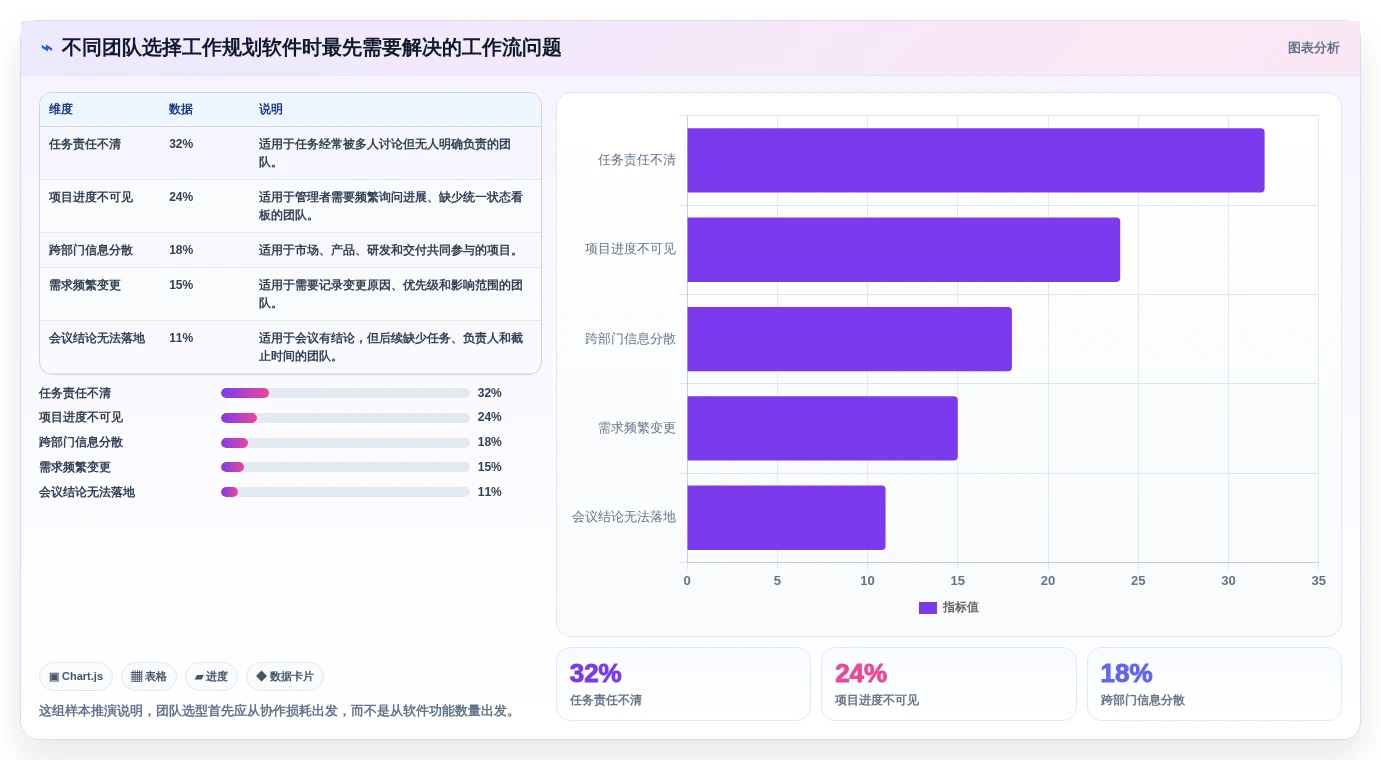Open the 32% 任务责任不清 data card
Viewport: 1381px width, 760px height.
(683, 684)
